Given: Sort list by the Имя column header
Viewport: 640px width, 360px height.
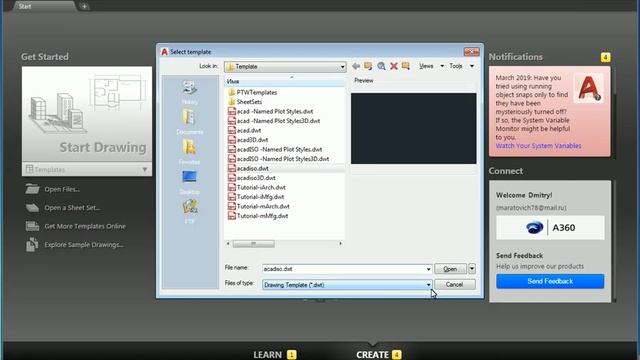Looking at the screenshot, I should pos(285,82).
